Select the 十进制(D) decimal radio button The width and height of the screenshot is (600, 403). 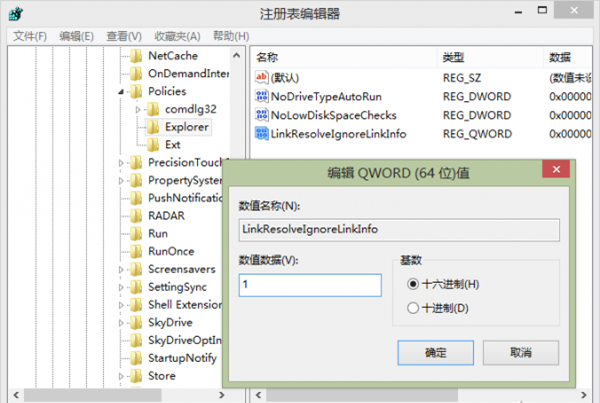[414, 309]
